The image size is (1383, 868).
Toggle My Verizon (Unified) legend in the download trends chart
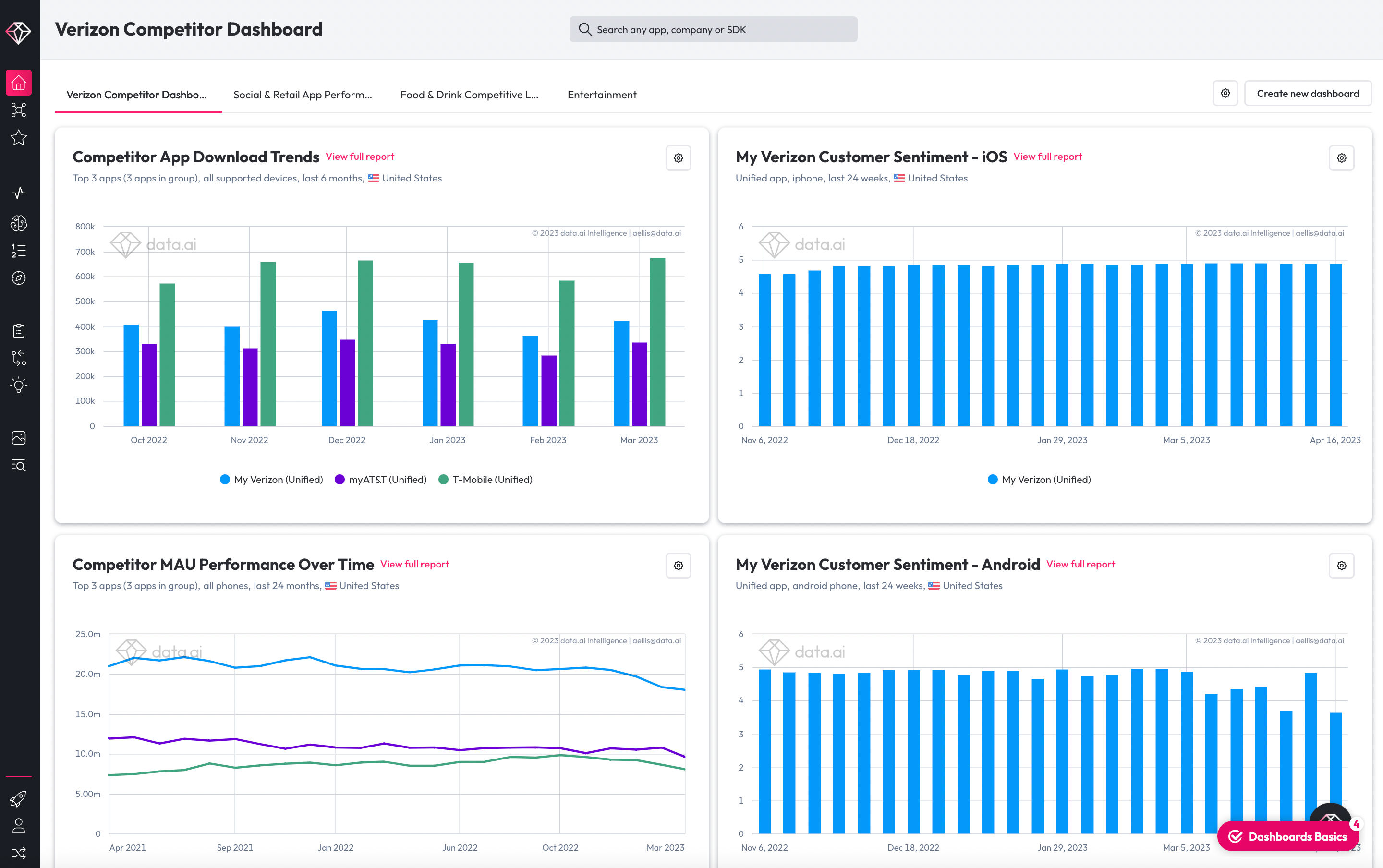click(271, 479)
